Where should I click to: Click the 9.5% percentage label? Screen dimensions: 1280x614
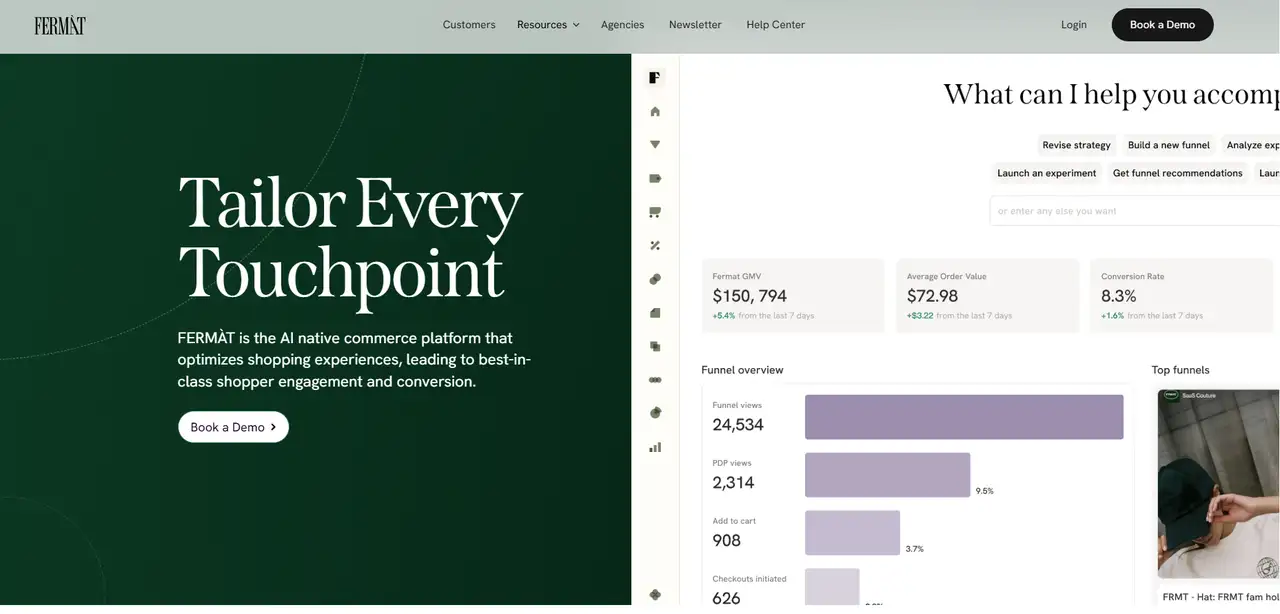point(985,491)
